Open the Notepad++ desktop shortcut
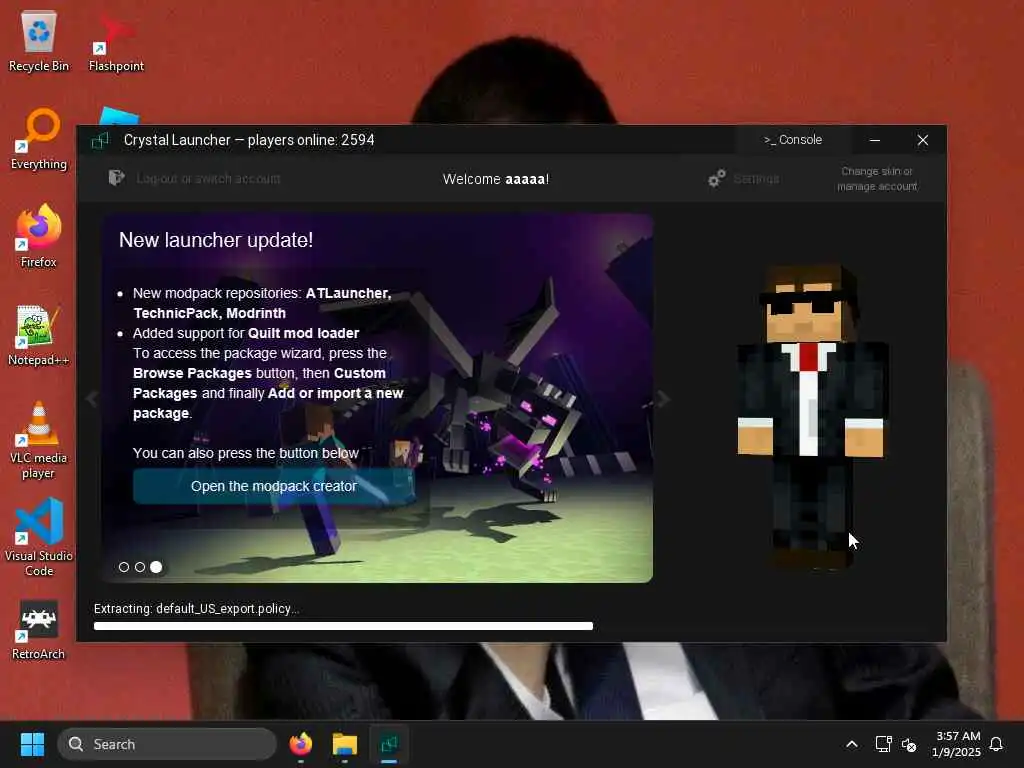The width and height of the screenshot is (1024, 768). (39, 335)
